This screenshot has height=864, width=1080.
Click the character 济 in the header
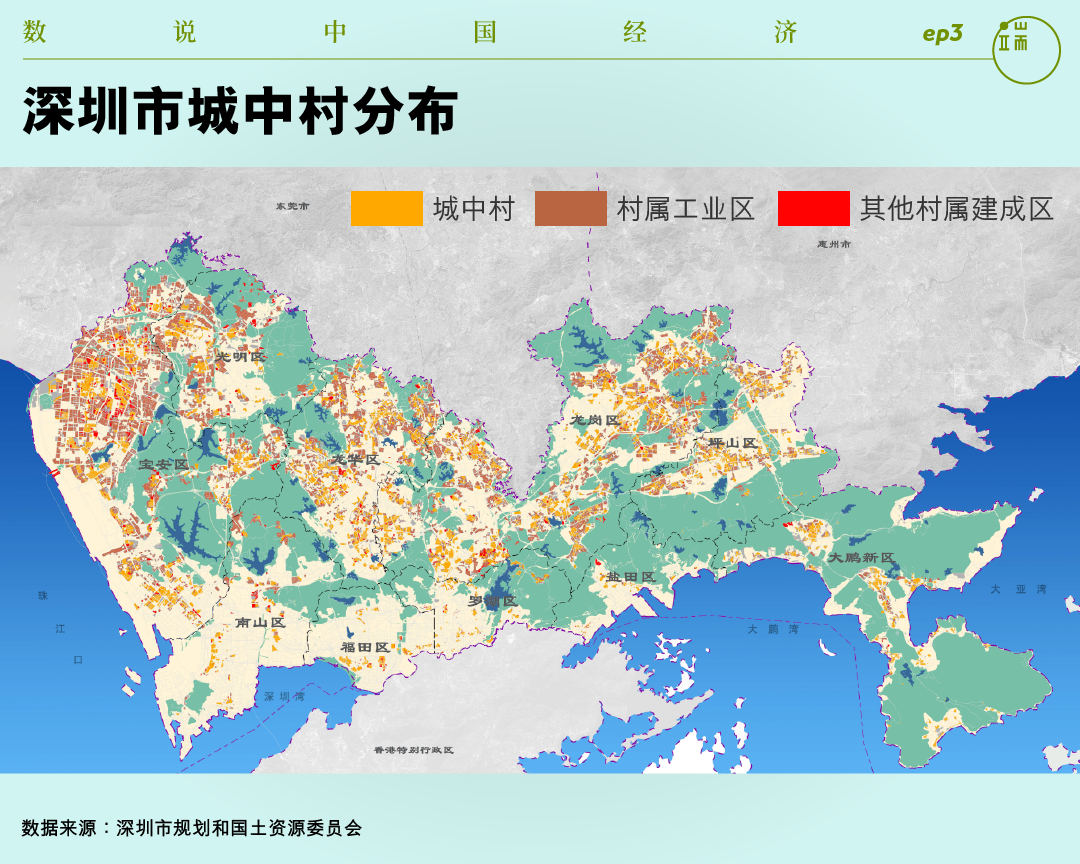tap(785, 32)
